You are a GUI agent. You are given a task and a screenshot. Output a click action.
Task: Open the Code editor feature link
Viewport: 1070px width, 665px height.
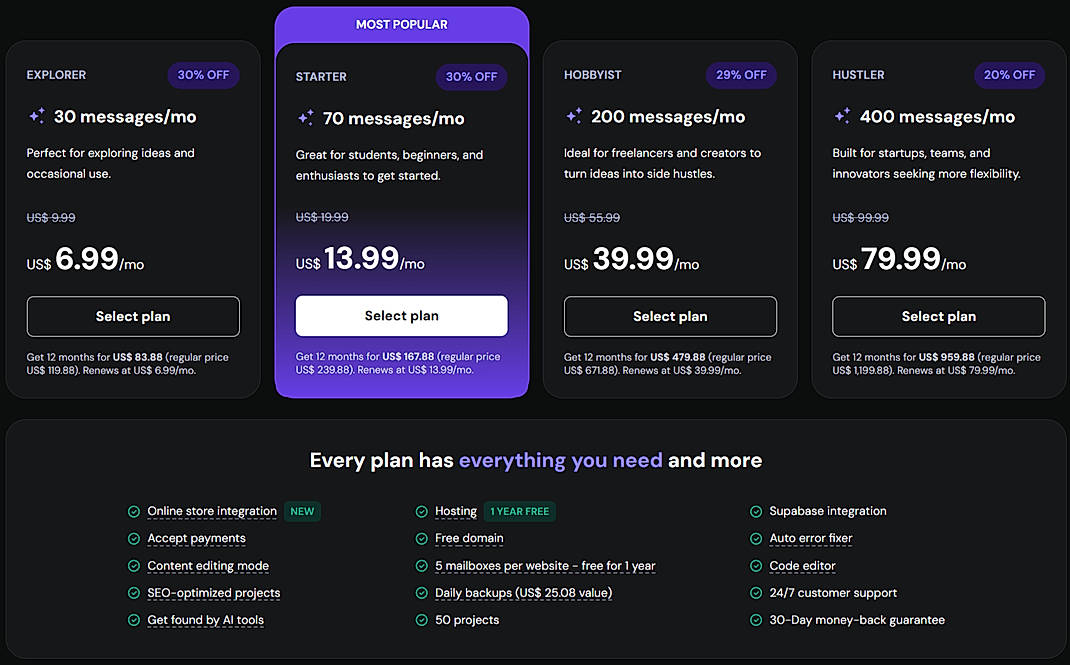pos(802,565)
